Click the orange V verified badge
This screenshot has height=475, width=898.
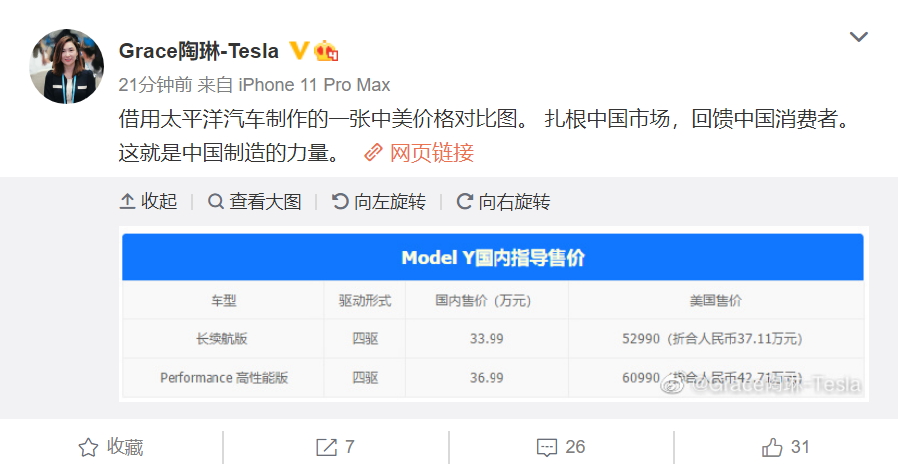point(298,50)
